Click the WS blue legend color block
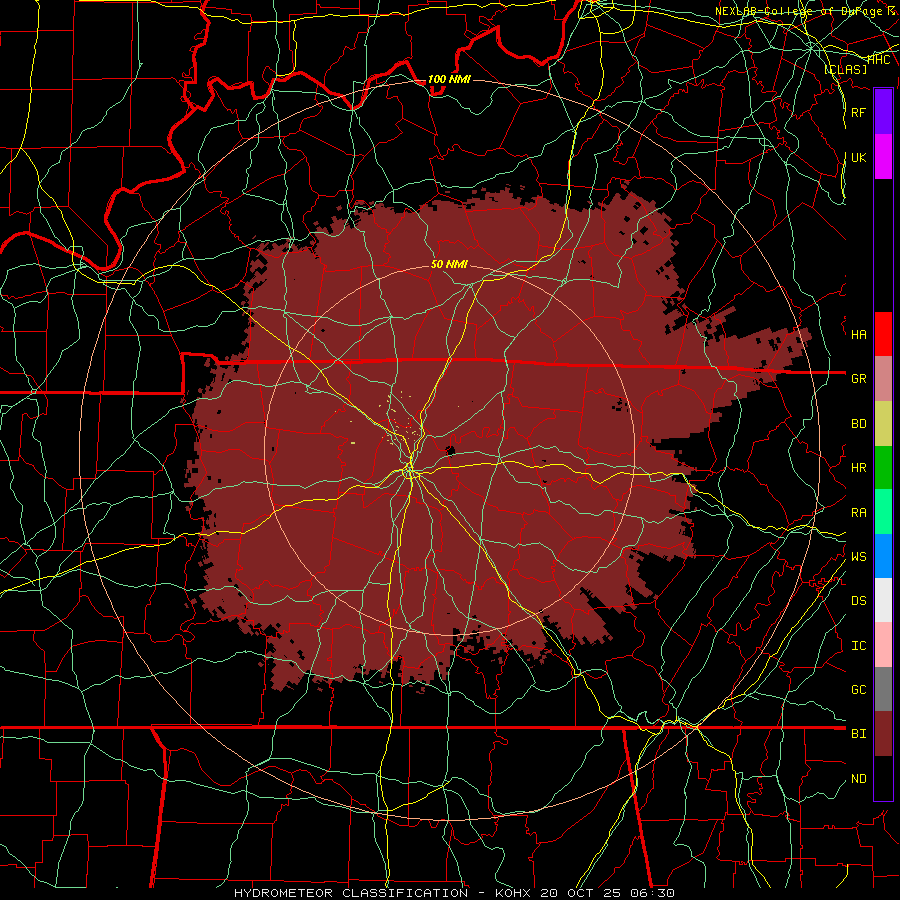The width and height of the screenshot is (900, 900). click(x=883, y=556)
